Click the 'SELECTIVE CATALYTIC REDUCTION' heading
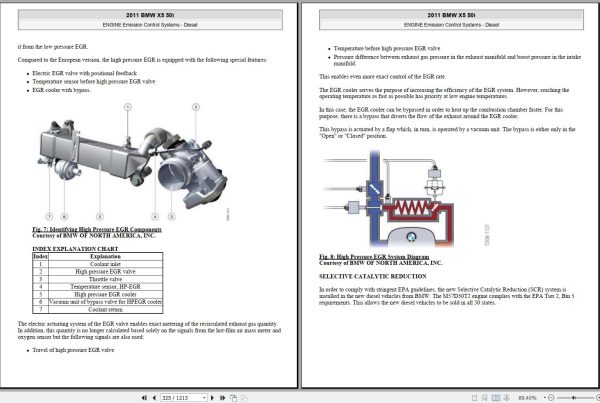Screen dimensions: 600x403 [x=373, y=276]
